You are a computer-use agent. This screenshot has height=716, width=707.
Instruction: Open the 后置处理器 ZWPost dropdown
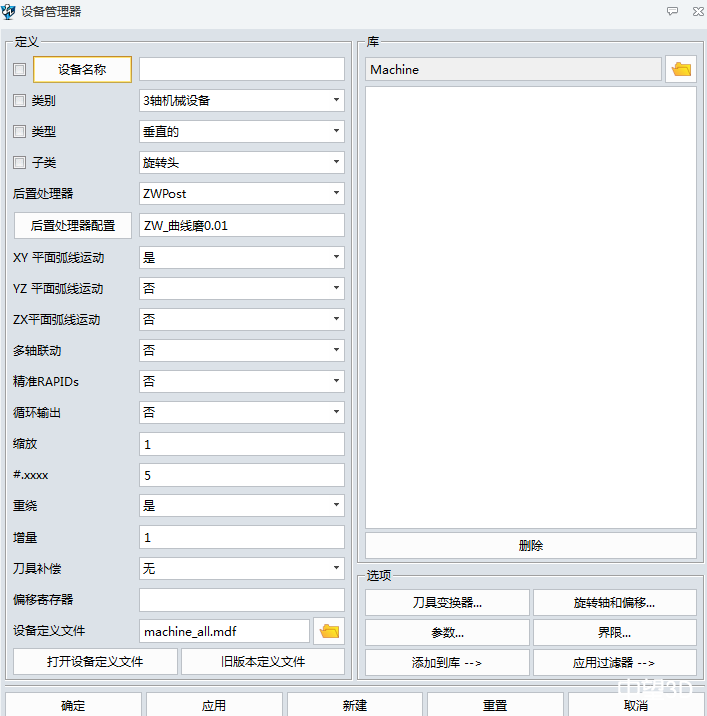coord(242,193)
